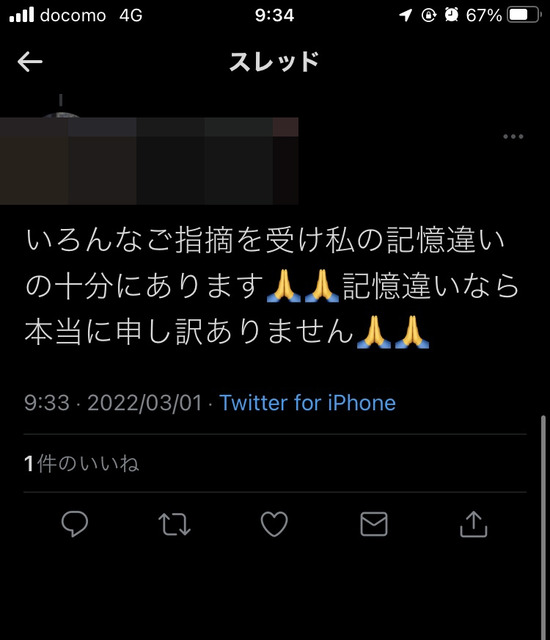The height and width of the screenshot is (640, 550).
Task: Tap the retweet arrows icon
Action: point(174,524)
